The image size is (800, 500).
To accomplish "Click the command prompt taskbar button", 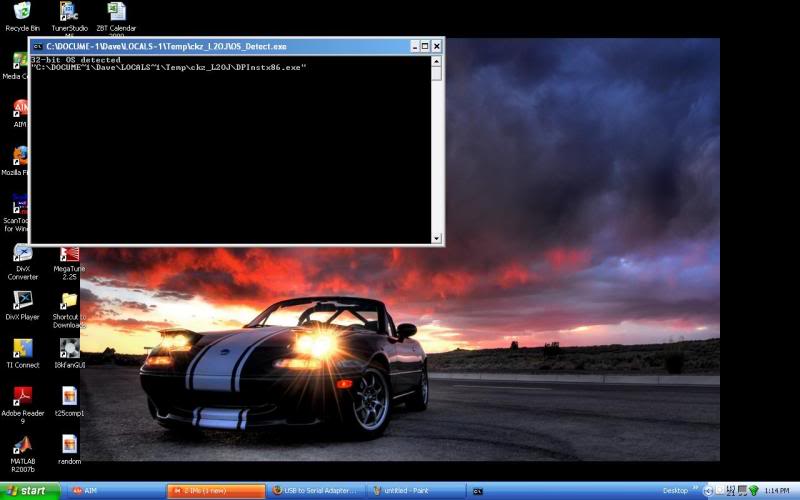I will 478,491.
